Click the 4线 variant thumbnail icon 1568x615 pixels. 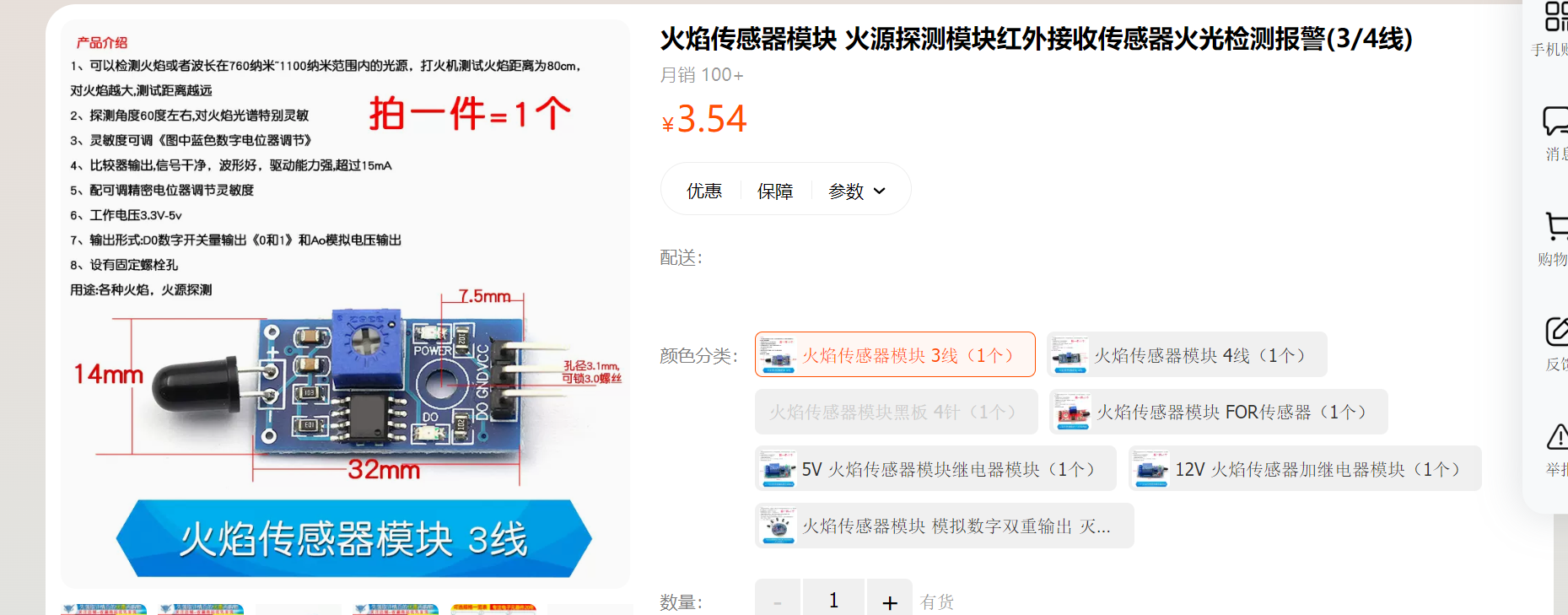(x=1070, y=355)
